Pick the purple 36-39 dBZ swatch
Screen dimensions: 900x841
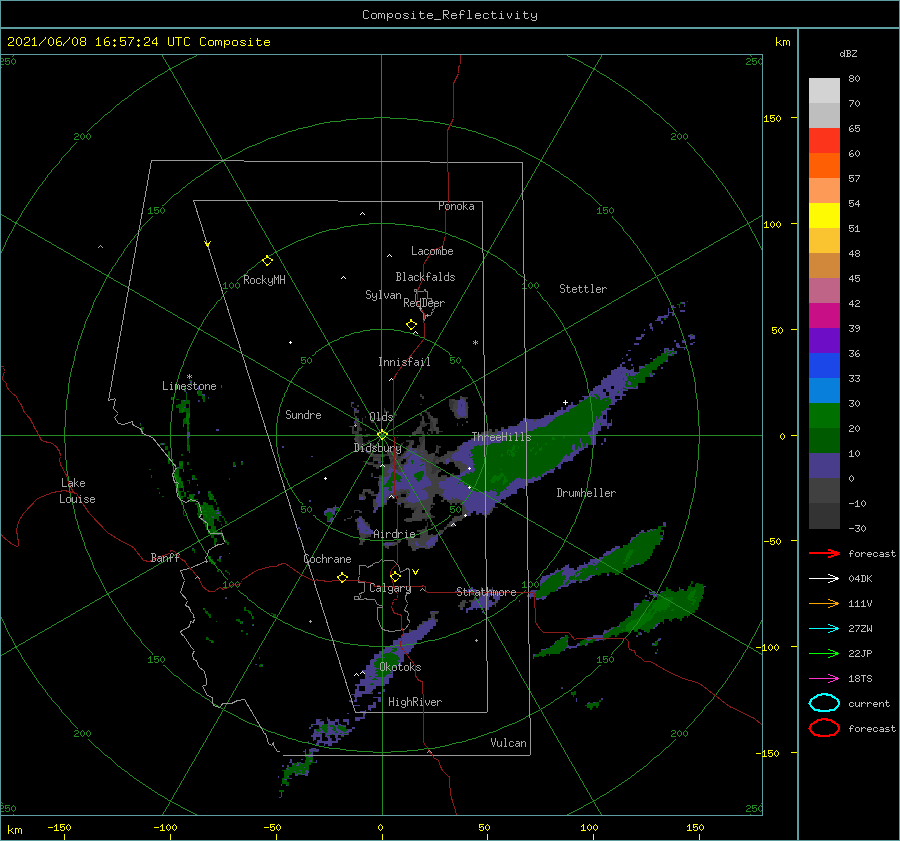[824, 341]
